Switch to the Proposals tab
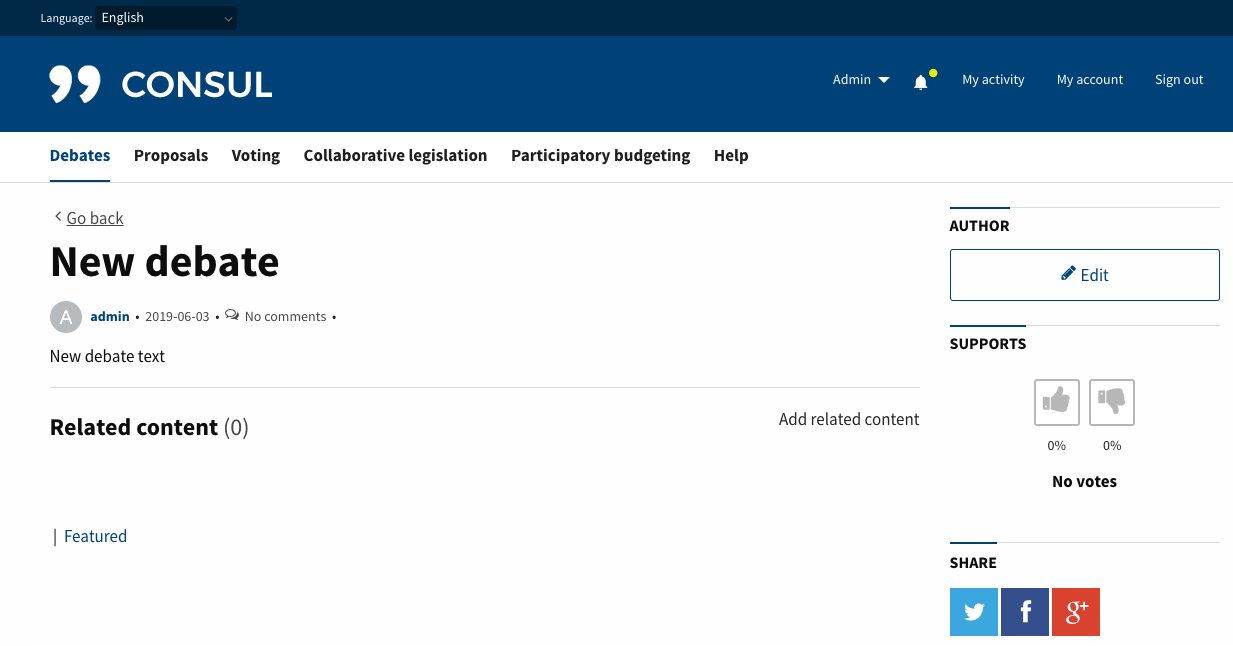 (171, 156)
